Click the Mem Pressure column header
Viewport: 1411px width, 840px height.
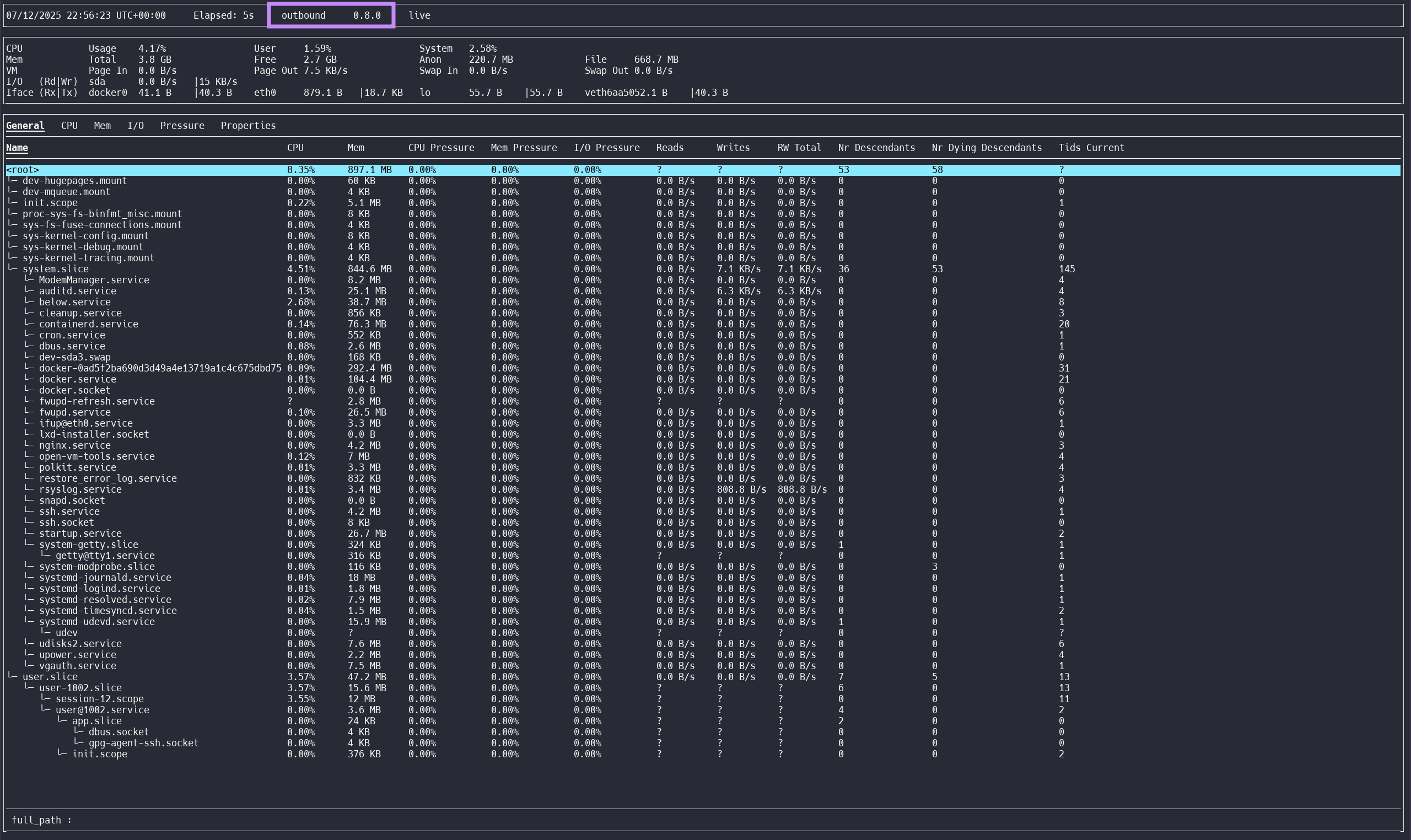click(524, 148)
